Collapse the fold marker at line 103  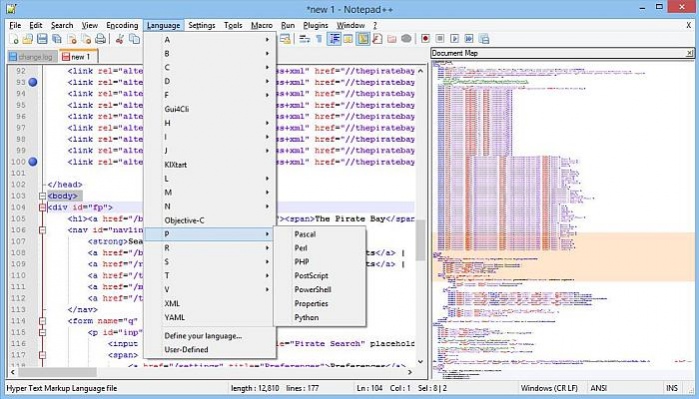pyautogui.click(x=42, y=196)
